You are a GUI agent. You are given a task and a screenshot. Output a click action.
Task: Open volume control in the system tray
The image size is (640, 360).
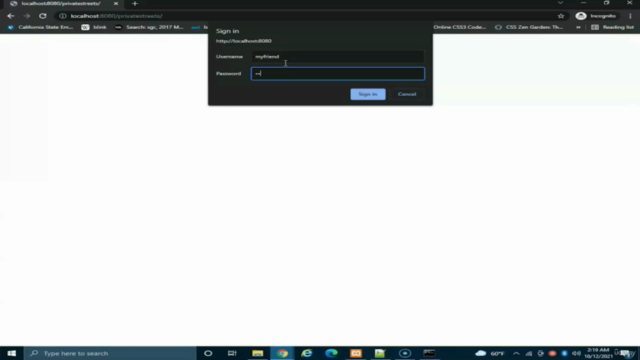576,353
